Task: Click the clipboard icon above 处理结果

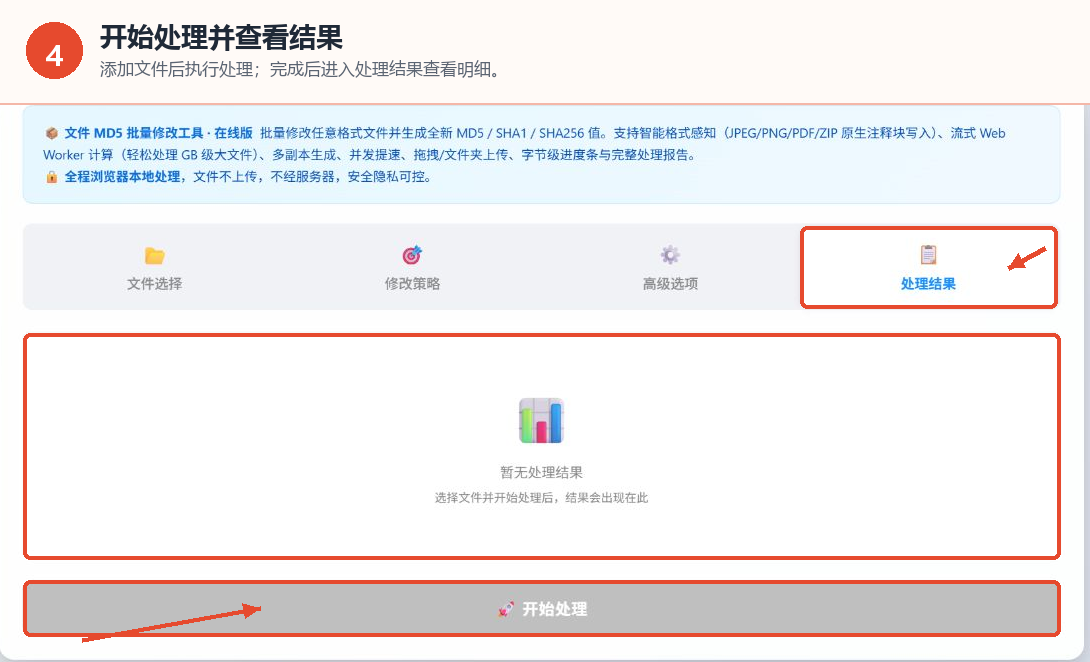Action: coord(928,255)
